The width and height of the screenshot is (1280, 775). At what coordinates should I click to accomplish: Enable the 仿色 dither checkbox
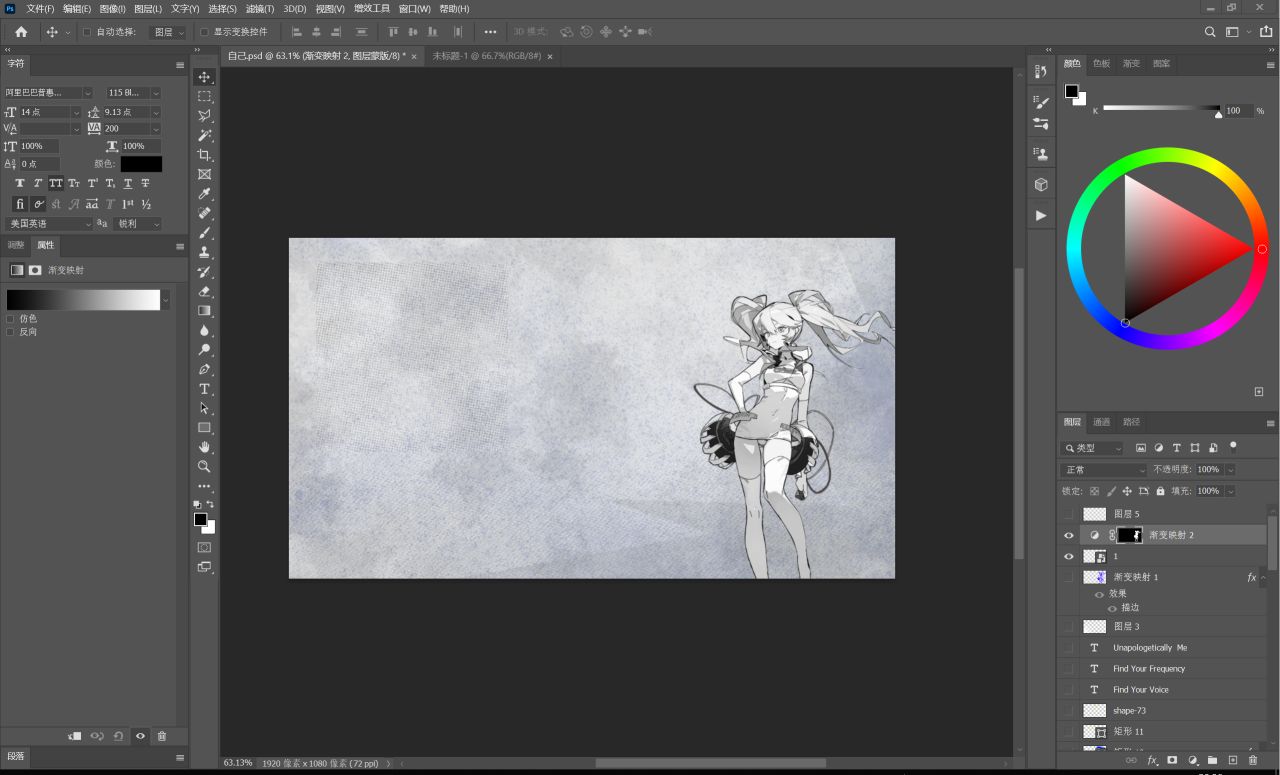[x=11, y=319]
